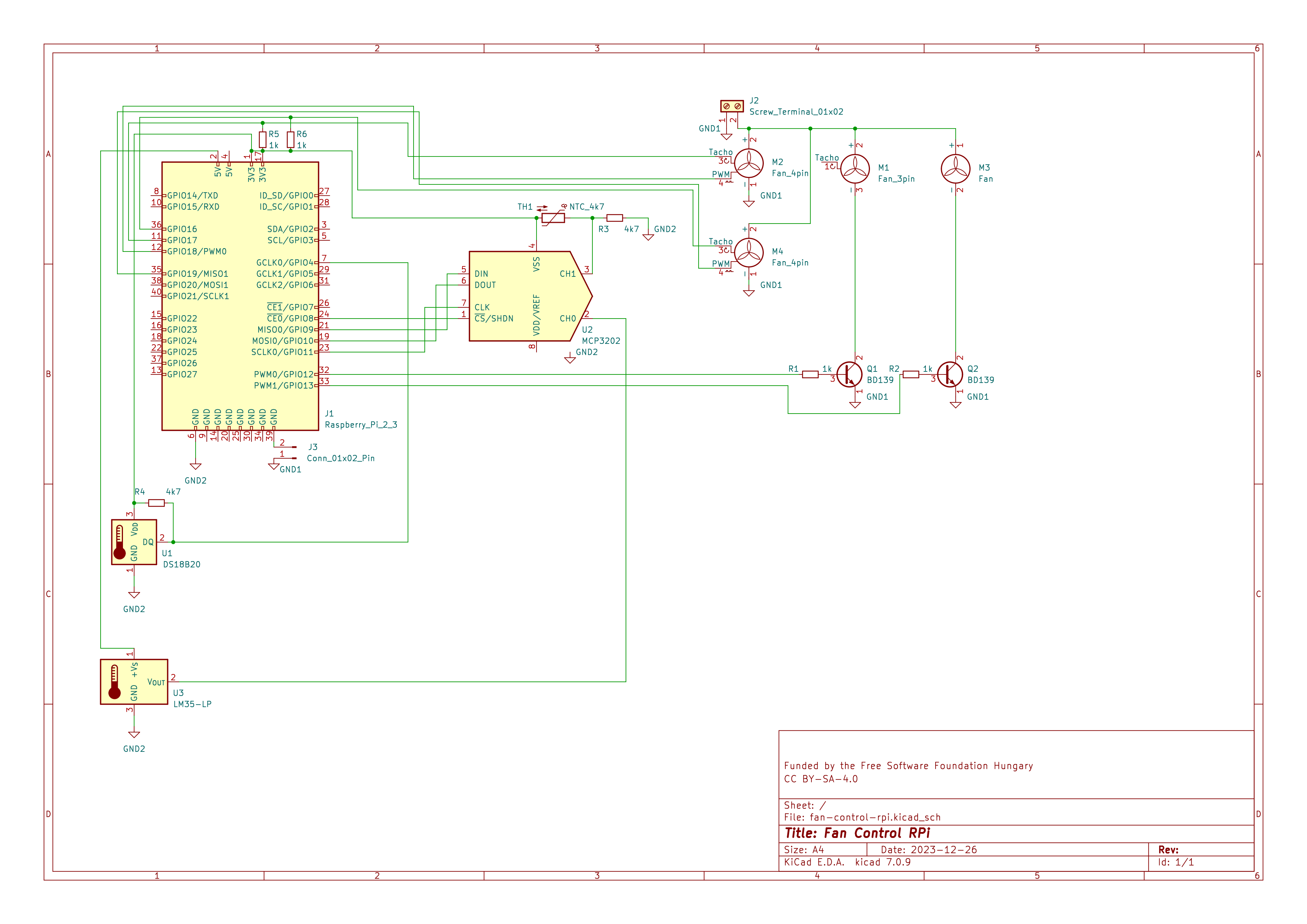The height and width of the screenshot is (924, 1307).
Task: Click the U3 LM35-LP sensor symbol
Action: [x=134, y=681]
